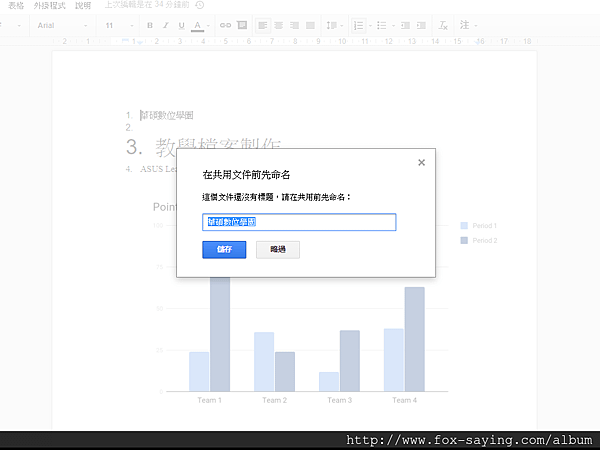600x450 pixels.
Task: Align text left
Action: tap(262, 25)
